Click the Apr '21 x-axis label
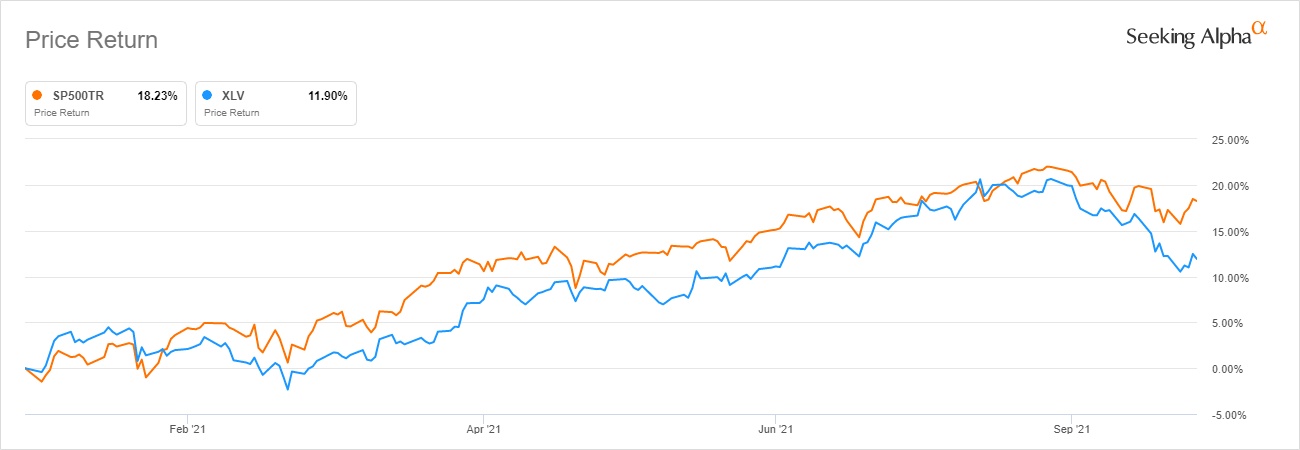This screenshot has width=1300, height=450. 483,430
